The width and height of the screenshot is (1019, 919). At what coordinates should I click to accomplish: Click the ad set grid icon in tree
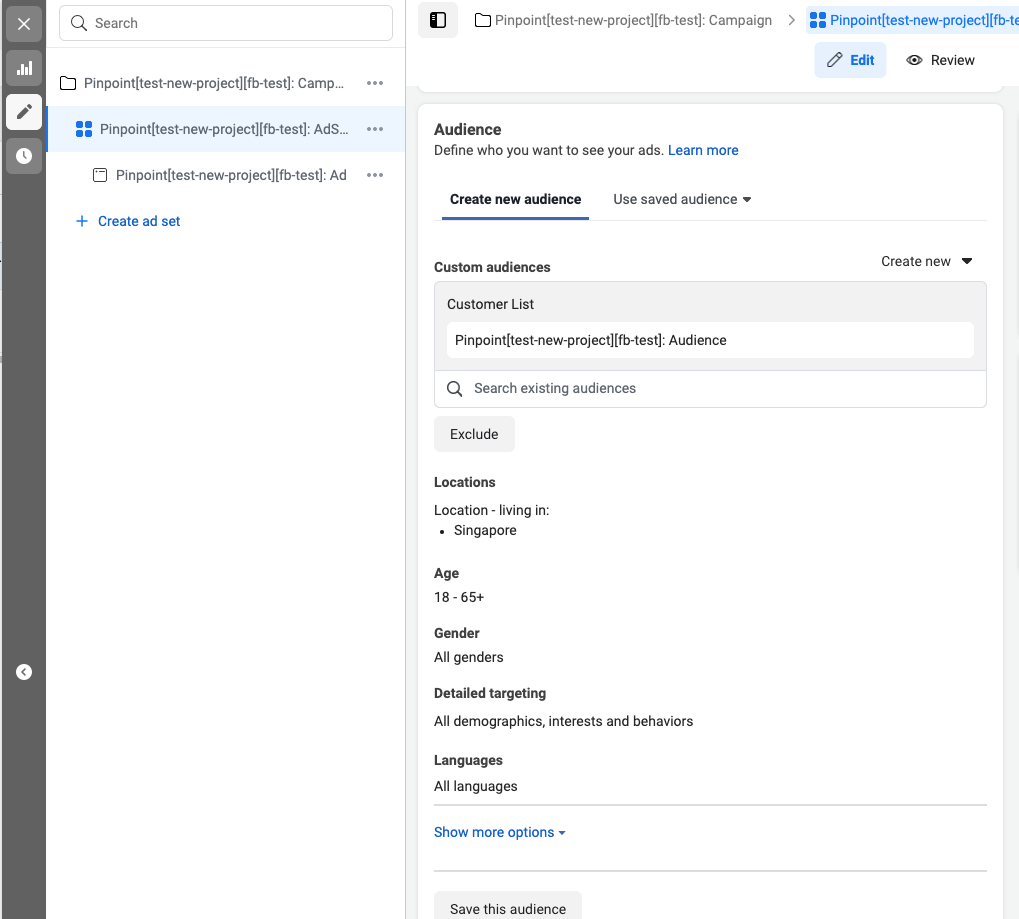84,129
